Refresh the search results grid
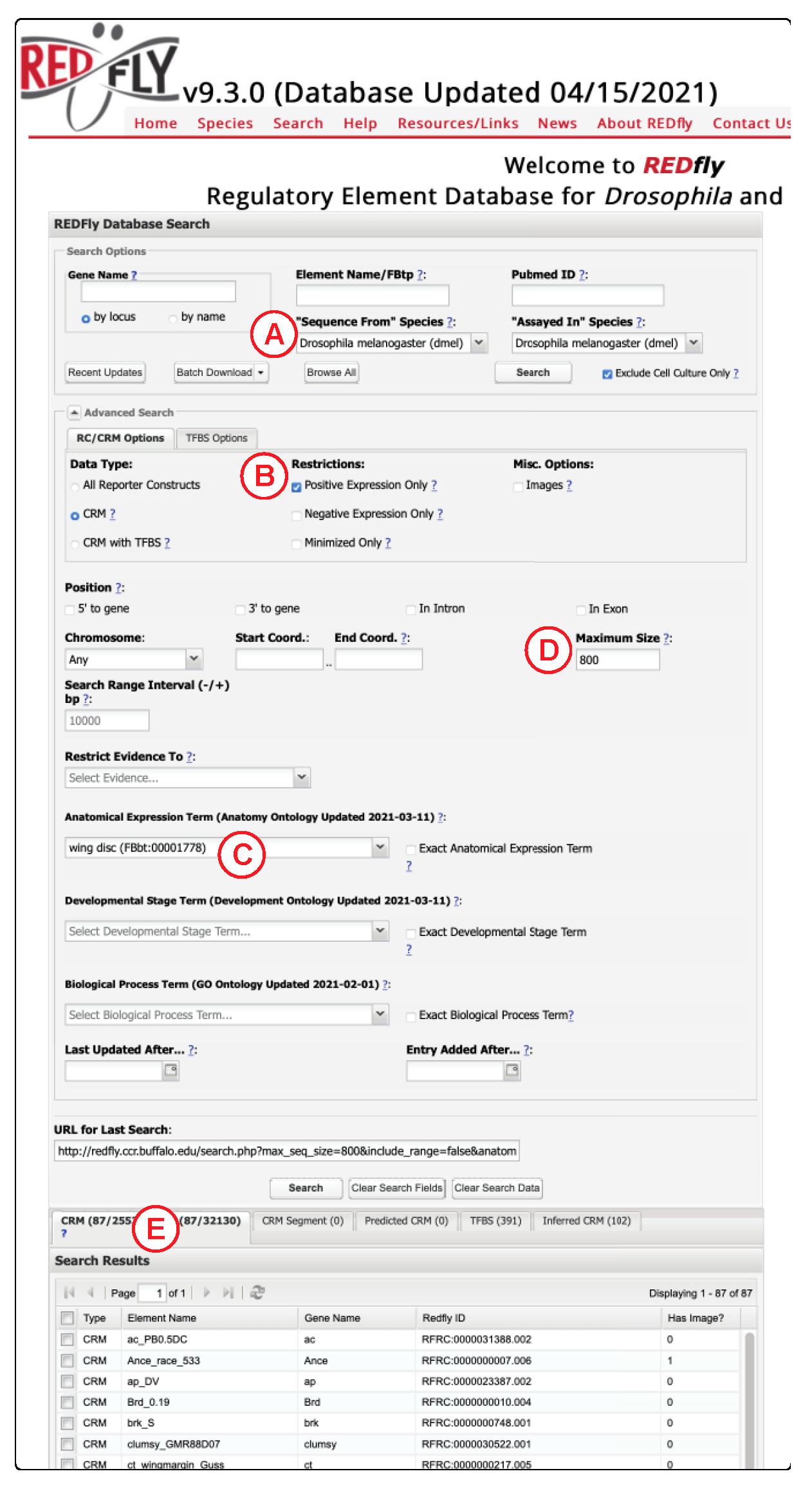The image size is (812, 1487). (257, 1293)
